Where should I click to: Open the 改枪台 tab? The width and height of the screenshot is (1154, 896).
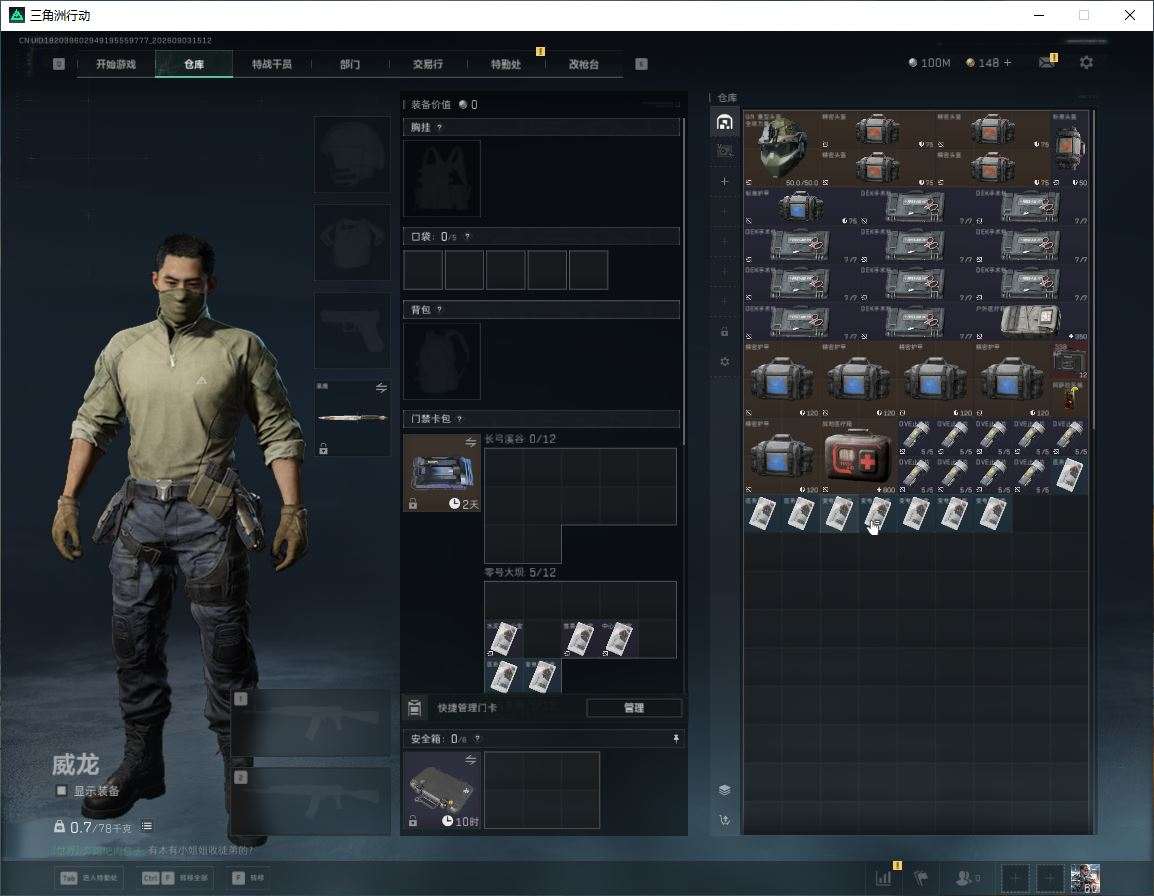tap(584, 64)
